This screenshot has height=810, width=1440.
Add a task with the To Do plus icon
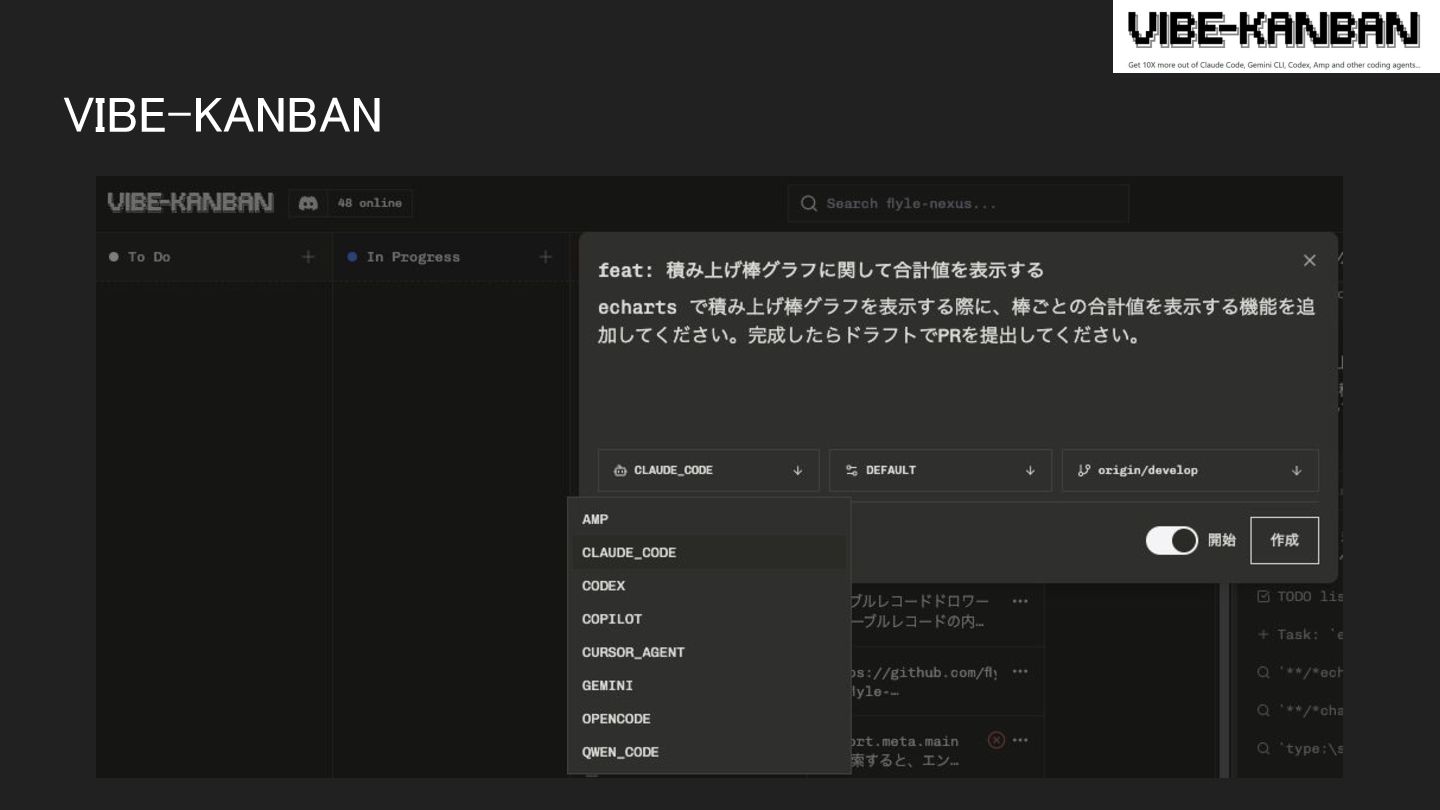(308, 257)
